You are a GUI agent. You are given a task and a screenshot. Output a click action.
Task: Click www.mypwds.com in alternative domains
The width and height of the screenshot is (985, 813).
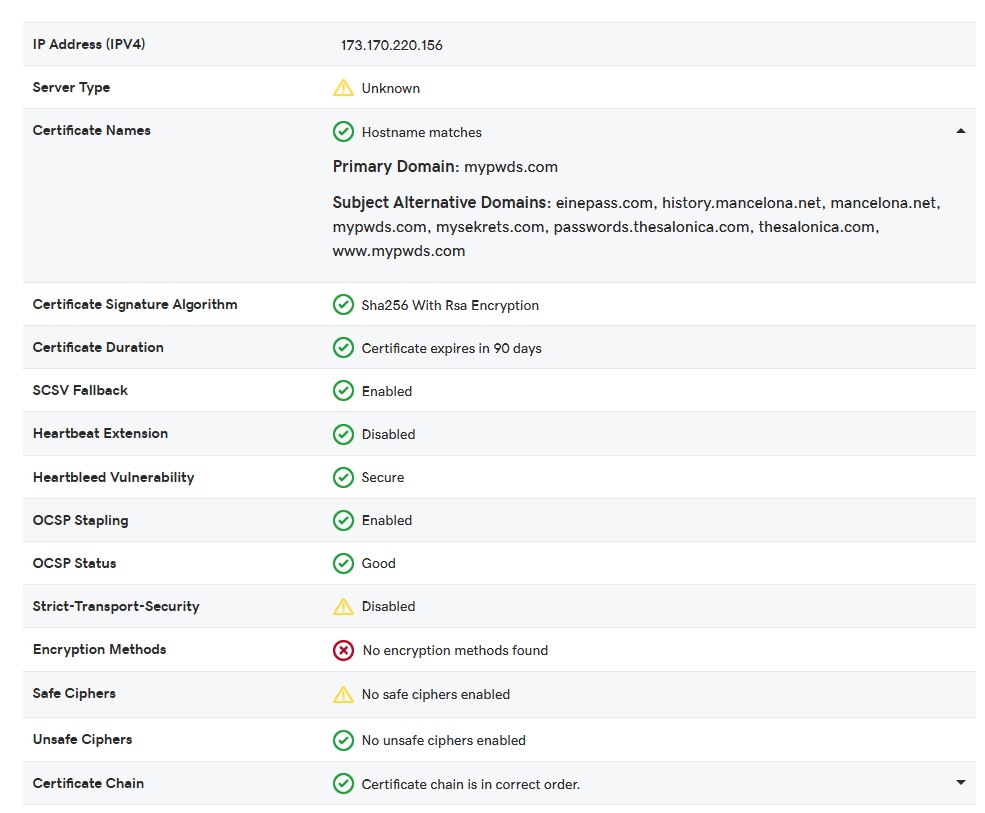(x=399, y=251)
